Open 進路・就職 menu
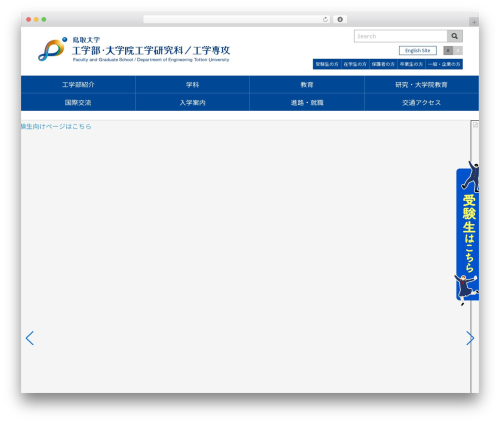This screenshot has height=423, width=500. click(x=307, y=102)
